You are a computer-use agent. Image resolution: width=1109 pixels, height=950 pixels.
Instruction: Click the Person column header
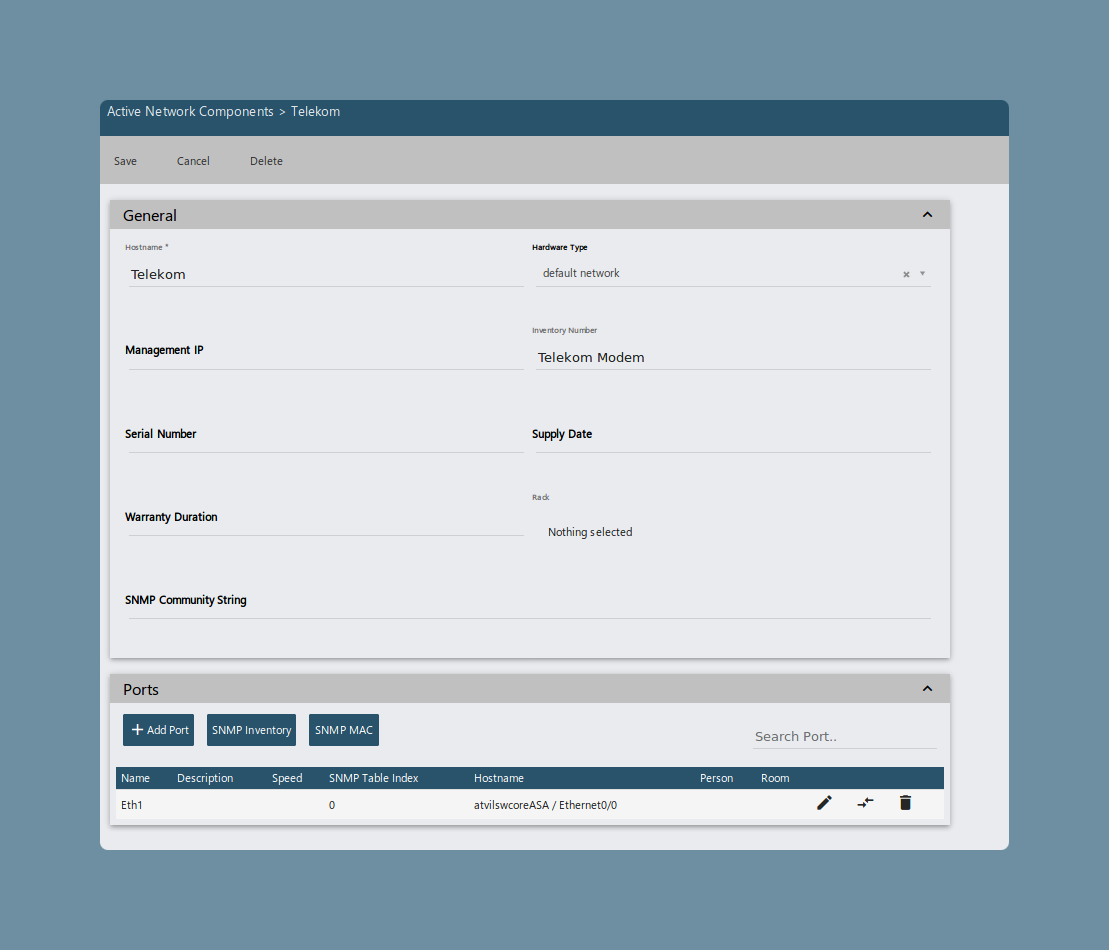[x=716, y=778]
